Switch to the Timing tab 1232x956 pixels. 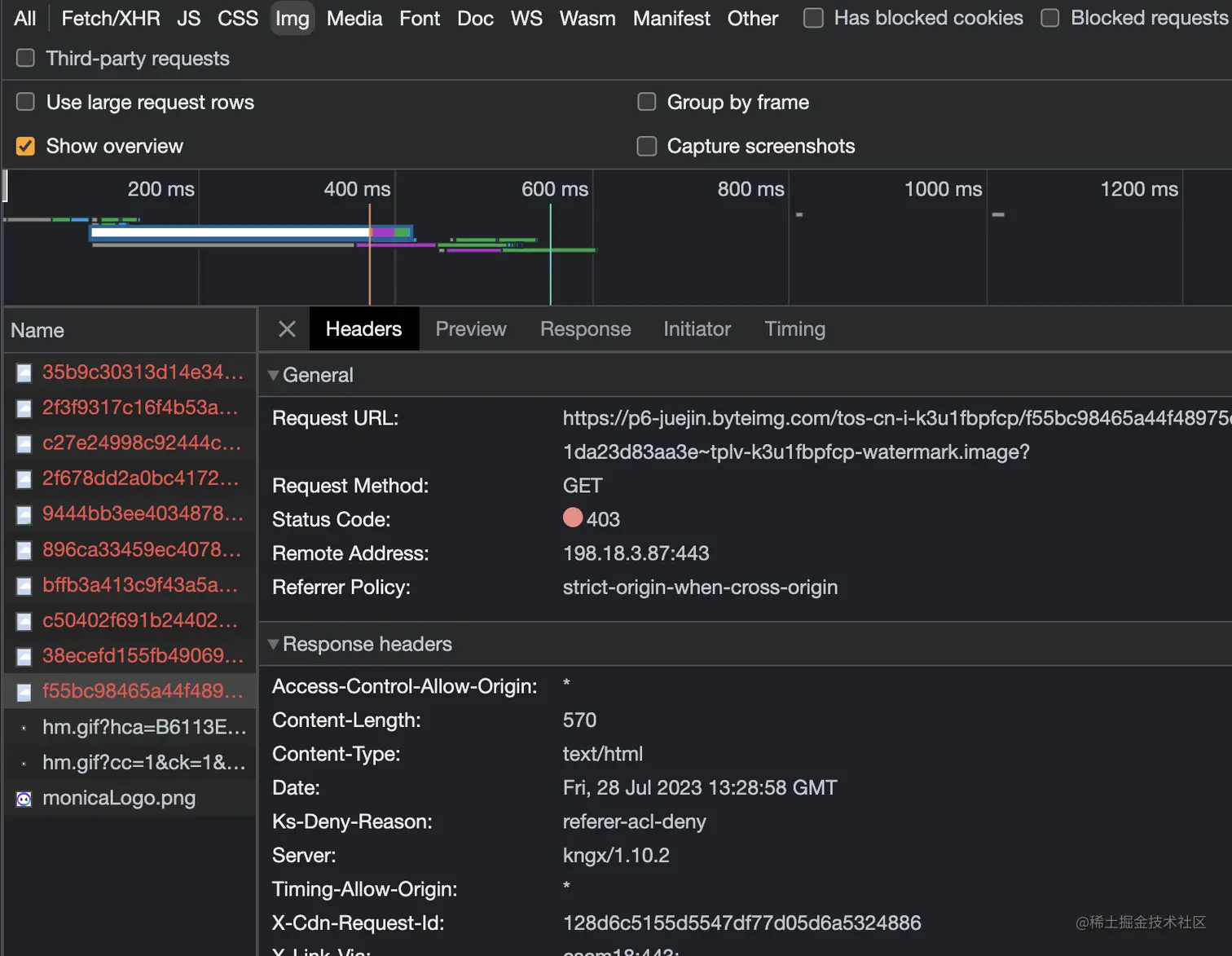(x=794, y=329)
